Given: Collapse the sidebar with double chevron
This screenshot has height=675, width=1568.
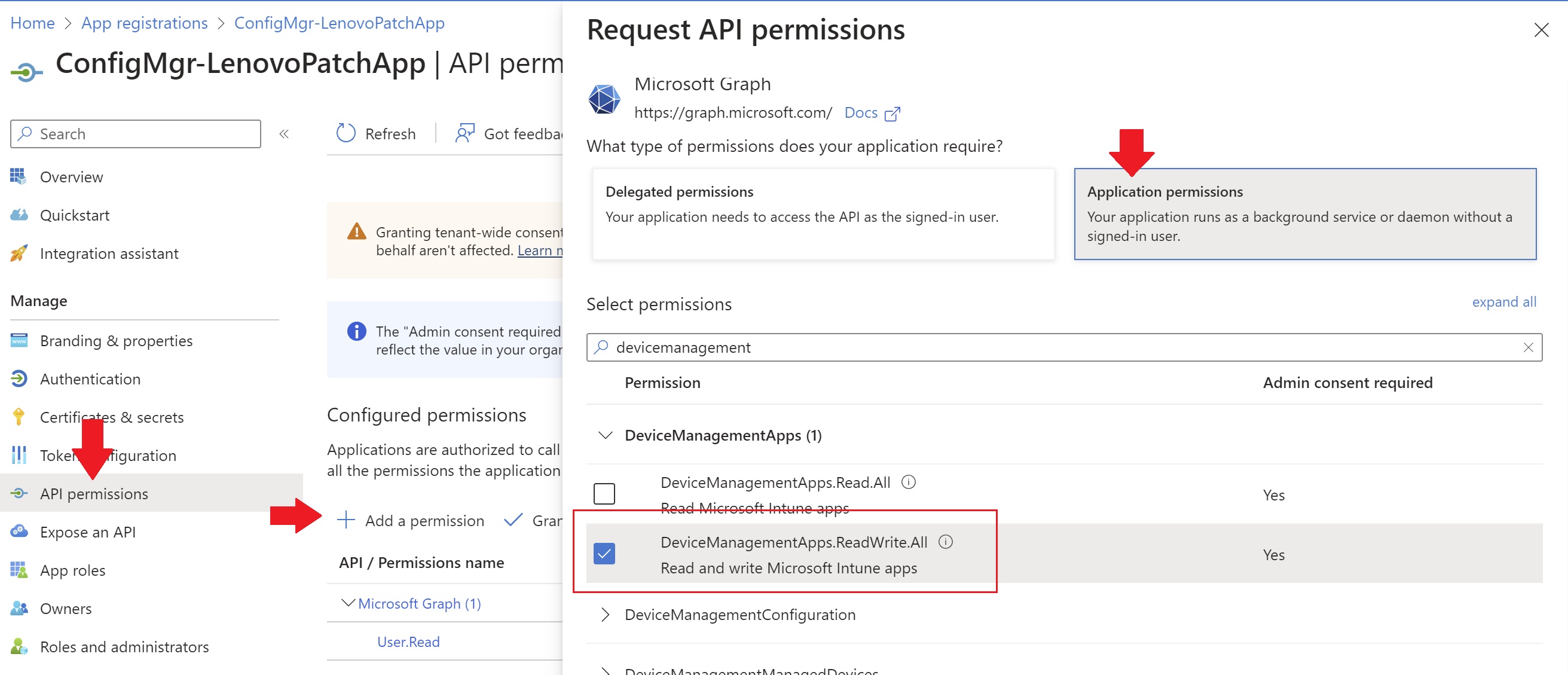Looking at the screenshot, I should pos(284,134).
